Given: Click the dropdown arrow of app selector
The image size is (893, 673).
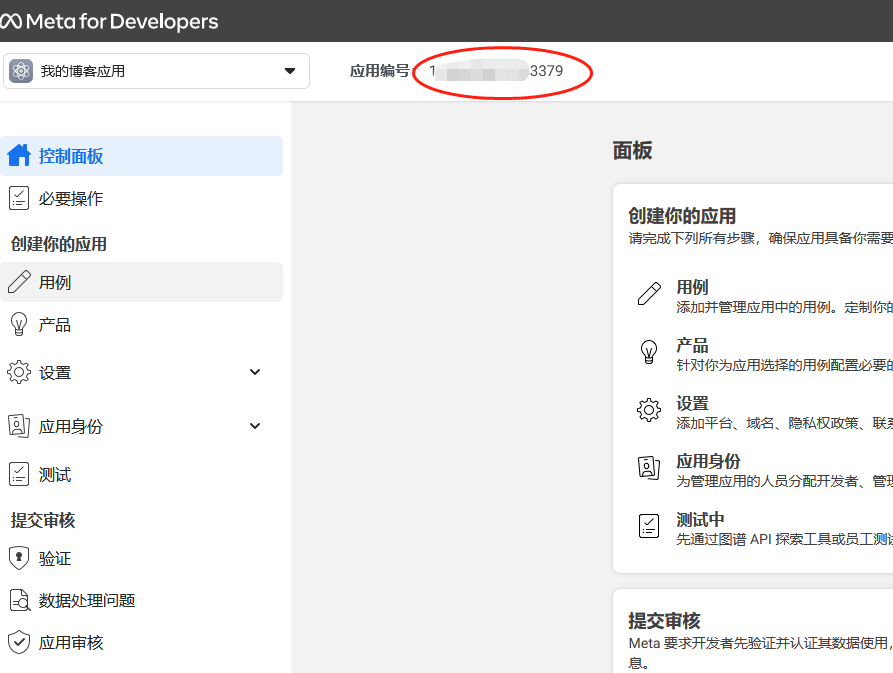Looking at the screenshot, I should [290, 71].
